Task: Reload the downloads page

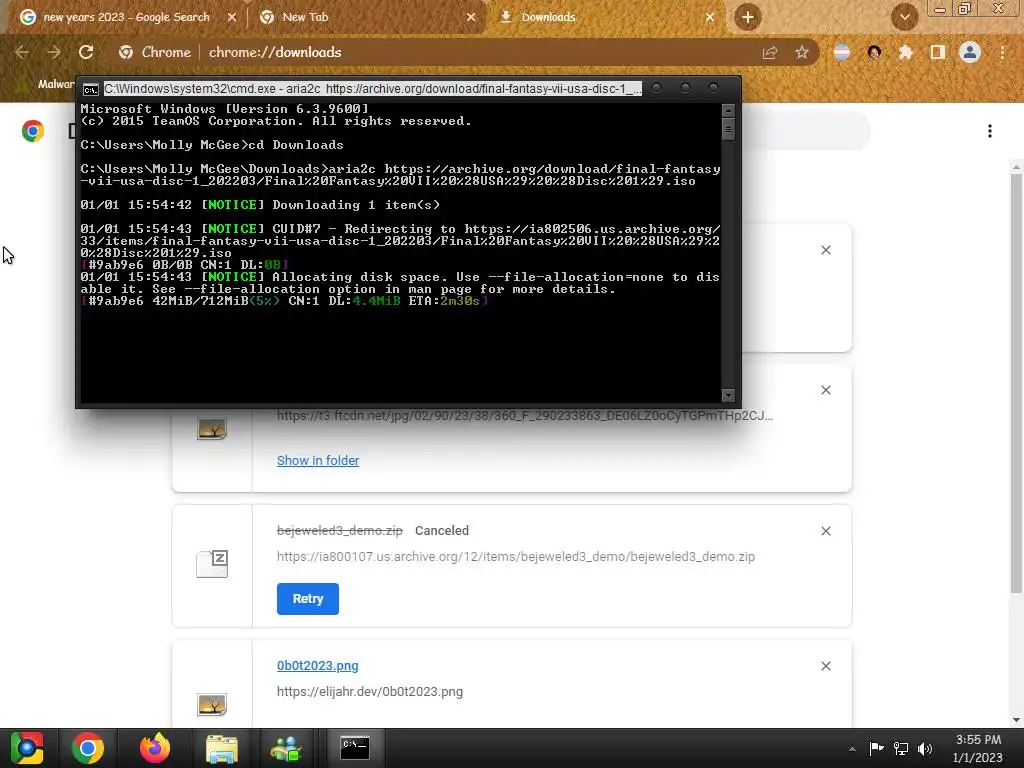Action: pos(86,52)
